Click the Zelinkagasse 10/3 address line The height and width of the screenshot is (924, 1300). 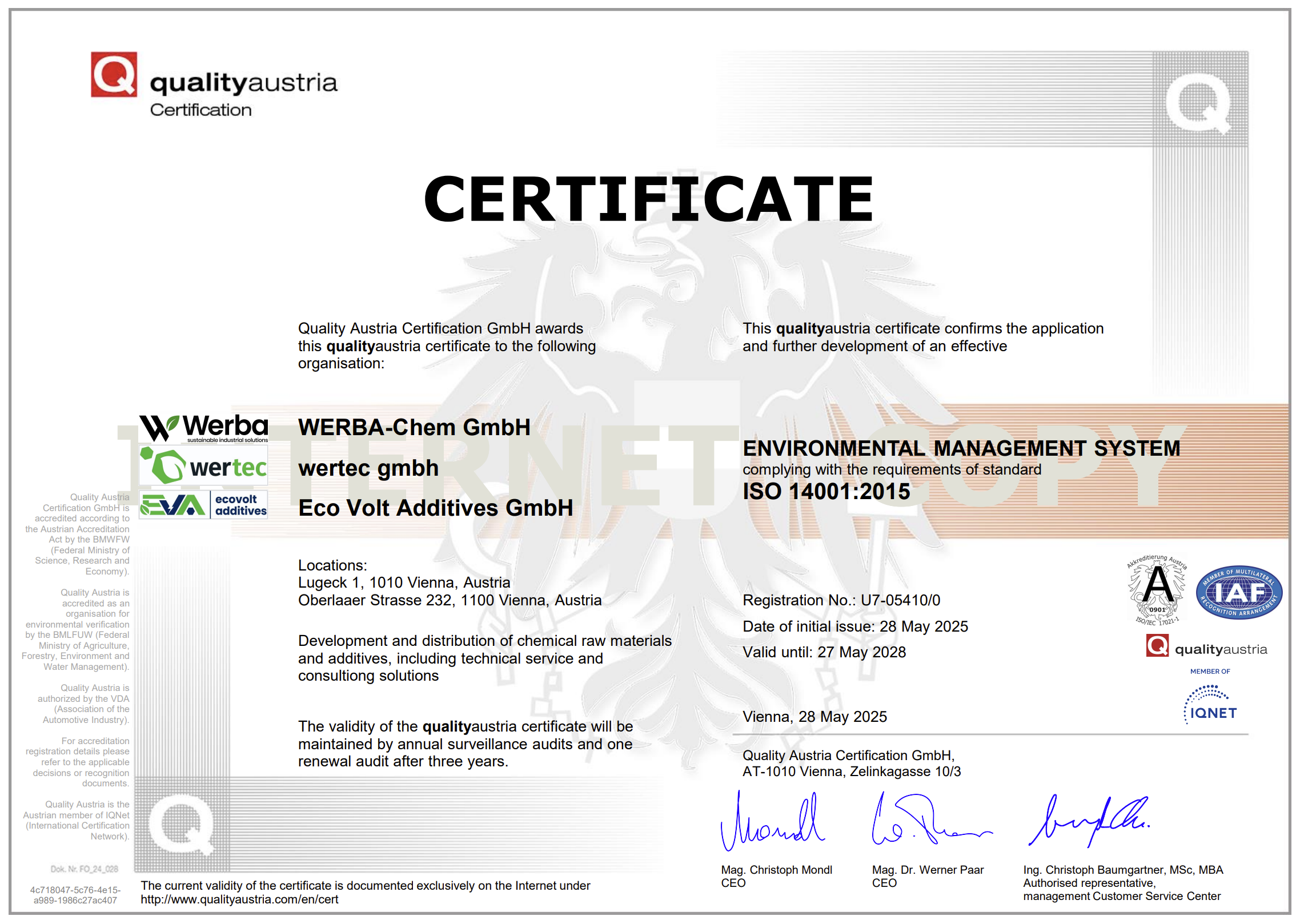pyautogui.click(x=852, y=772)
